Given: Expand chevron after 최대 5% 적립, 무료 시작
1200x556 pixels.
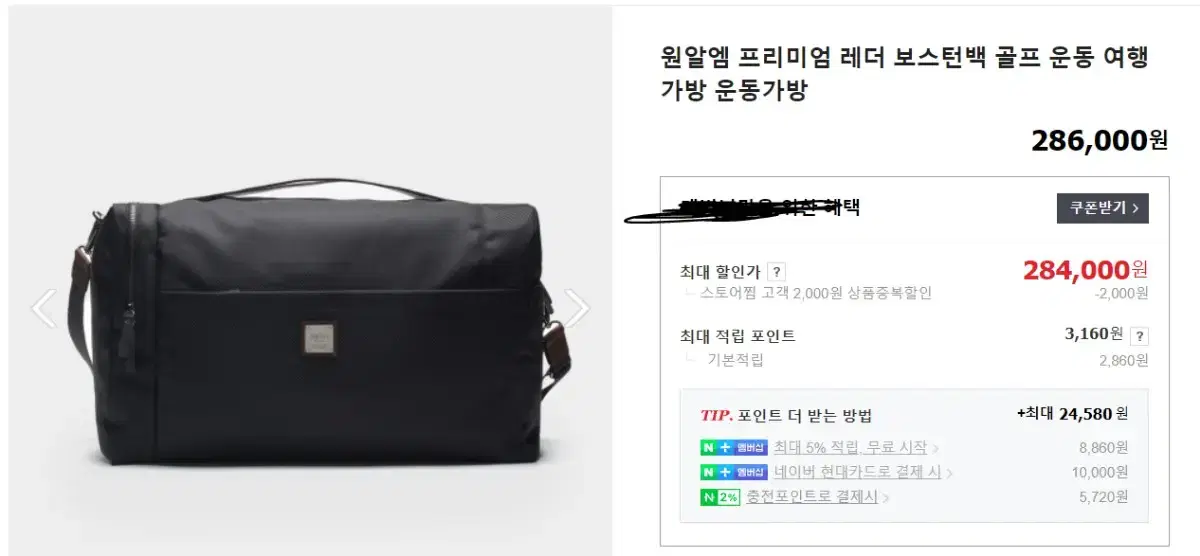Looking at the screenshot, I should click(x=935, y=449).
